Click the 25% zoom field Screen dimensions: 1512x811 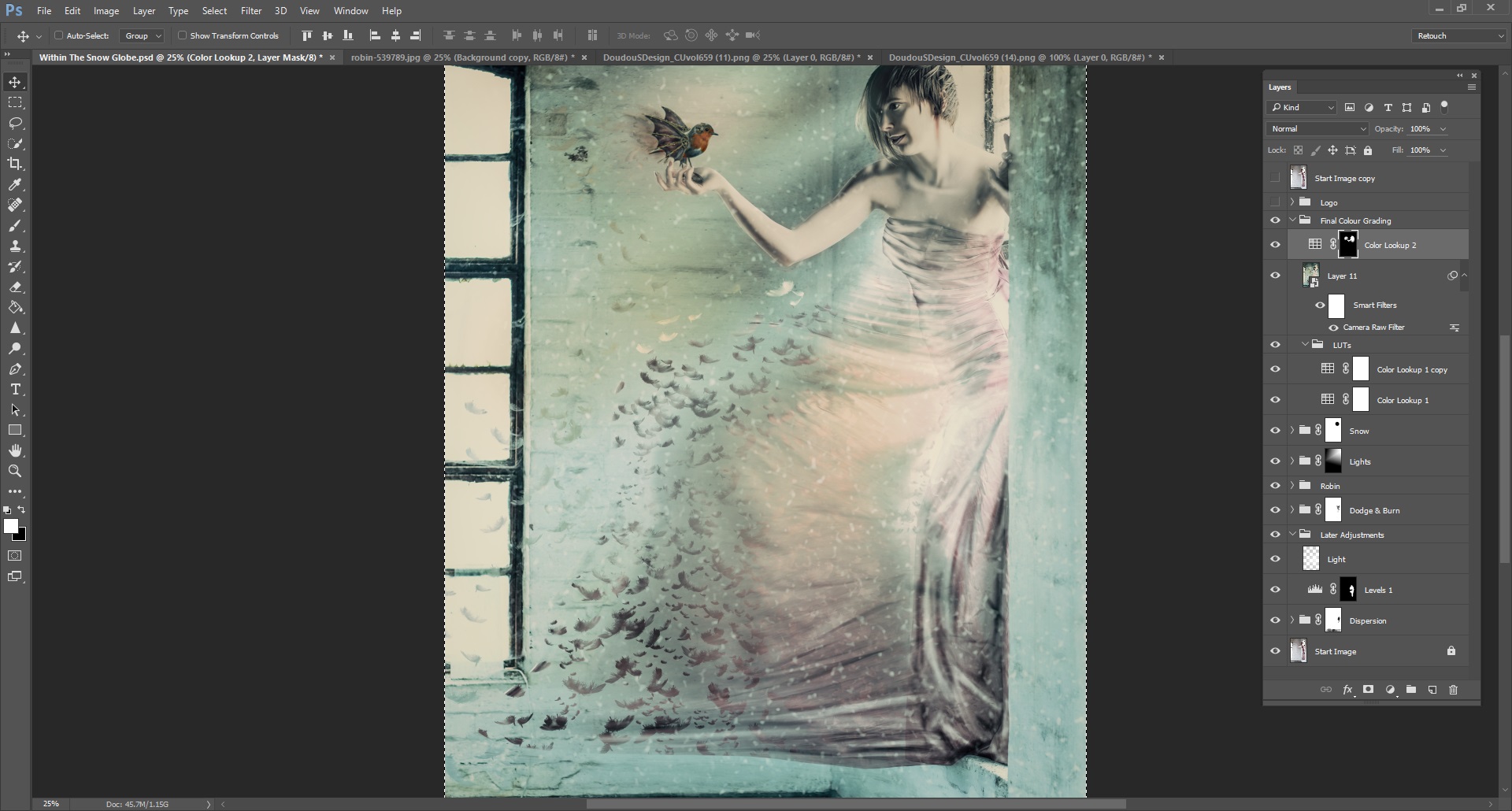(x=50, y=803)
